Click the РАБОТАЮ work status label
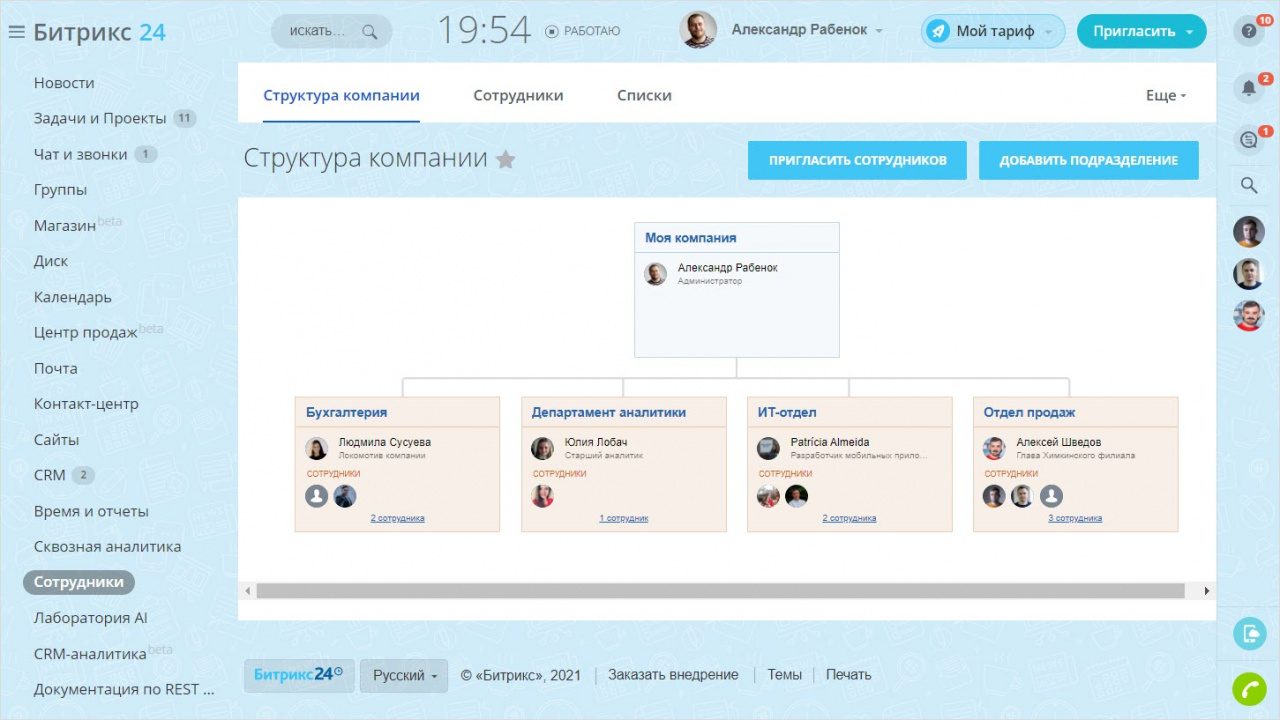 (x=592, y=32)
